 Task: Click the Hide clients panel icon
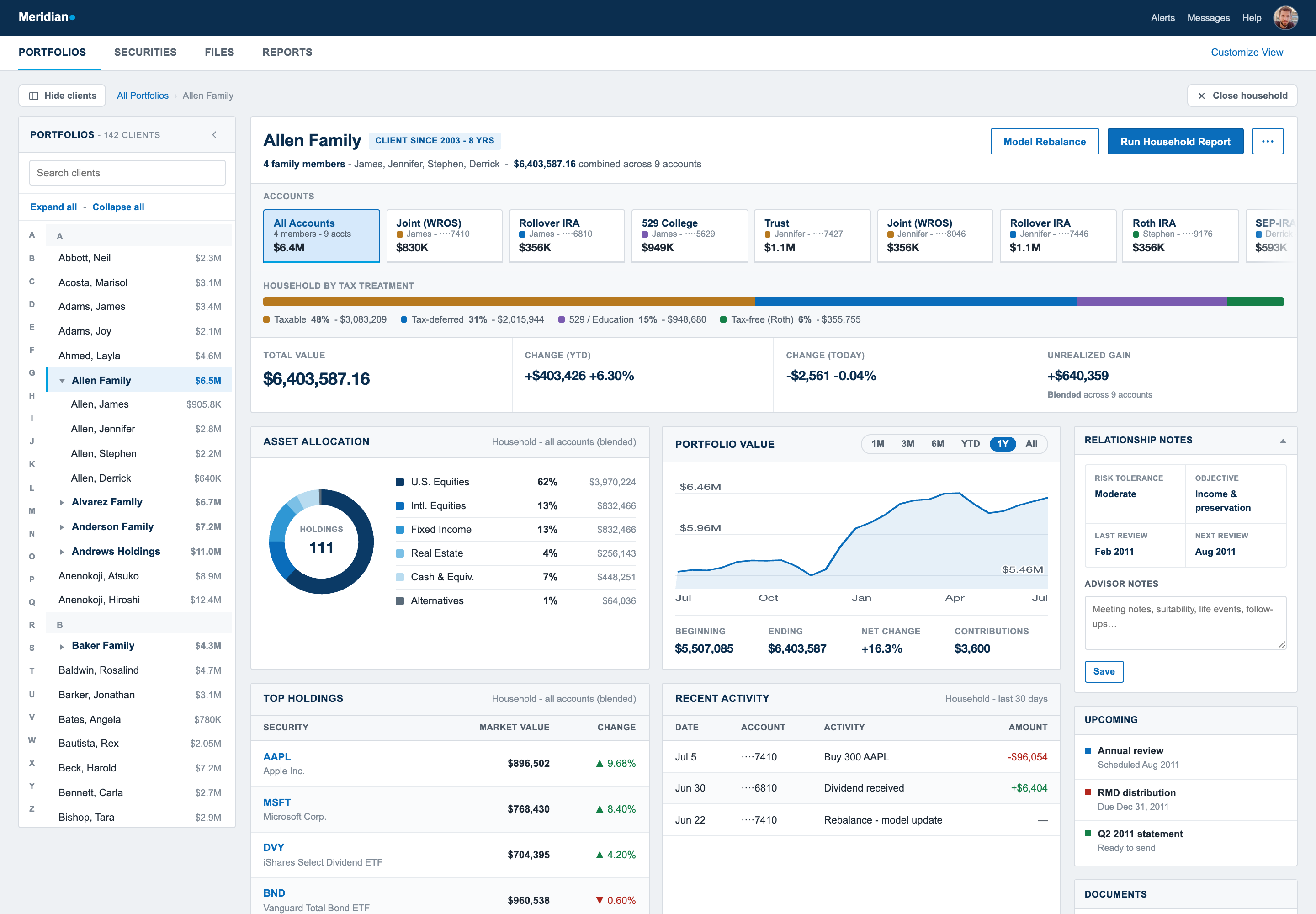coord(34,96)
